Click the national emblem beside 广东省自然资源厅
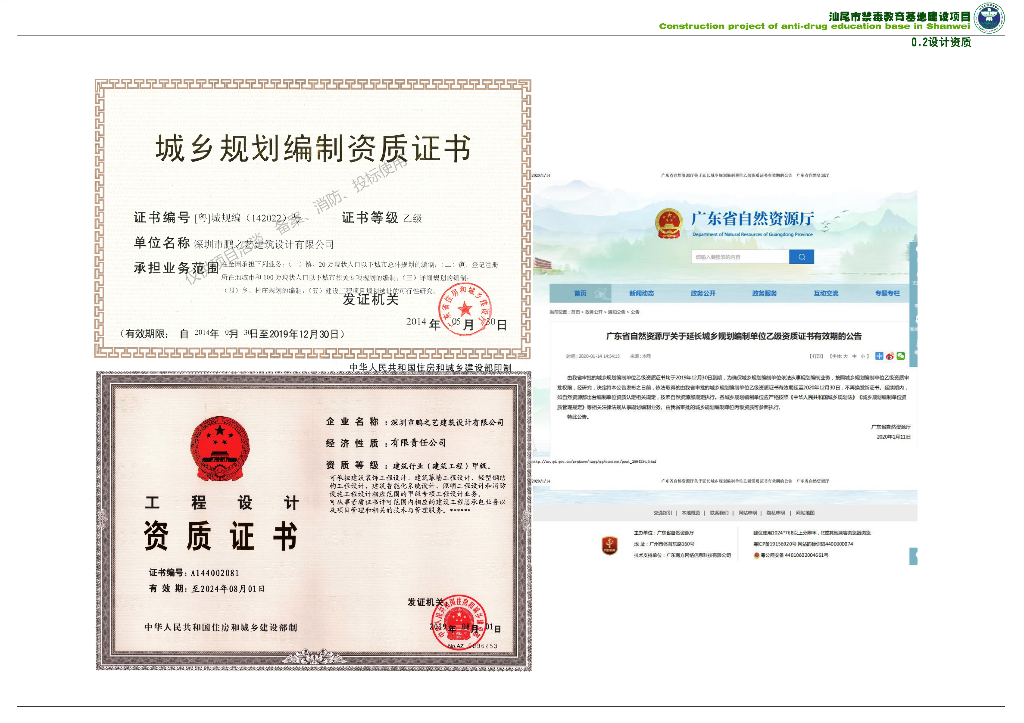Screen dimensions: 1024x723 tap(669, 223)
